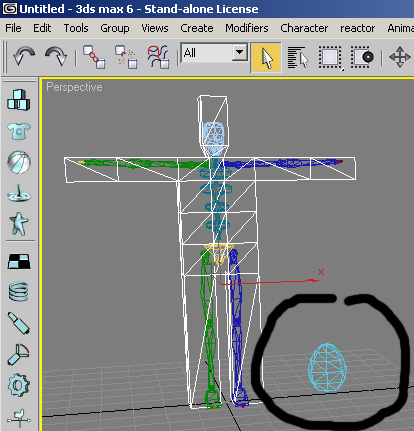This screenshot has height=431, width=414.
Task: Click the reactor Rigid Body Collection icon
Action: point(19,100)
